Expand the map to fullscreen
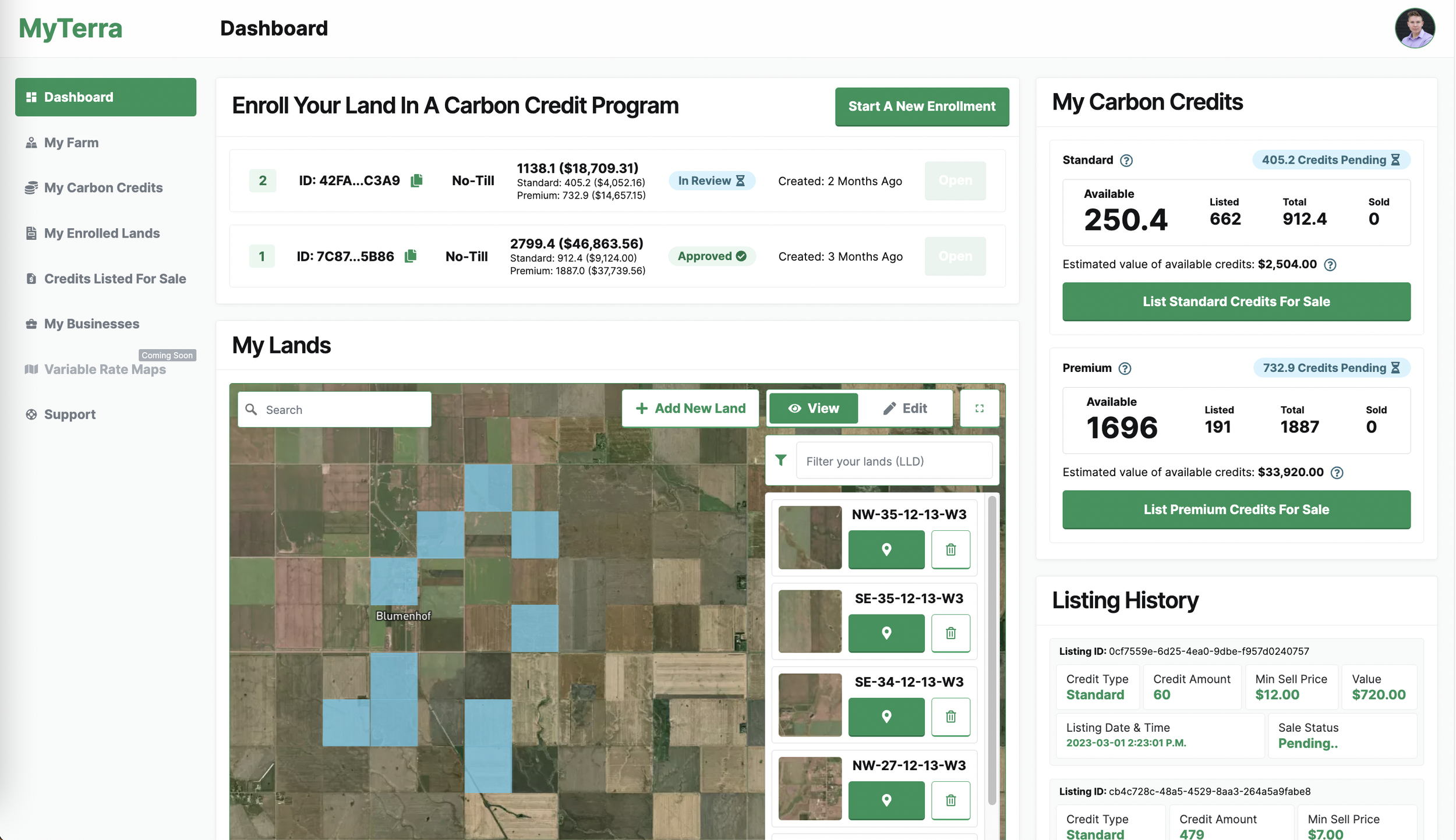 (x=979, y=409)
